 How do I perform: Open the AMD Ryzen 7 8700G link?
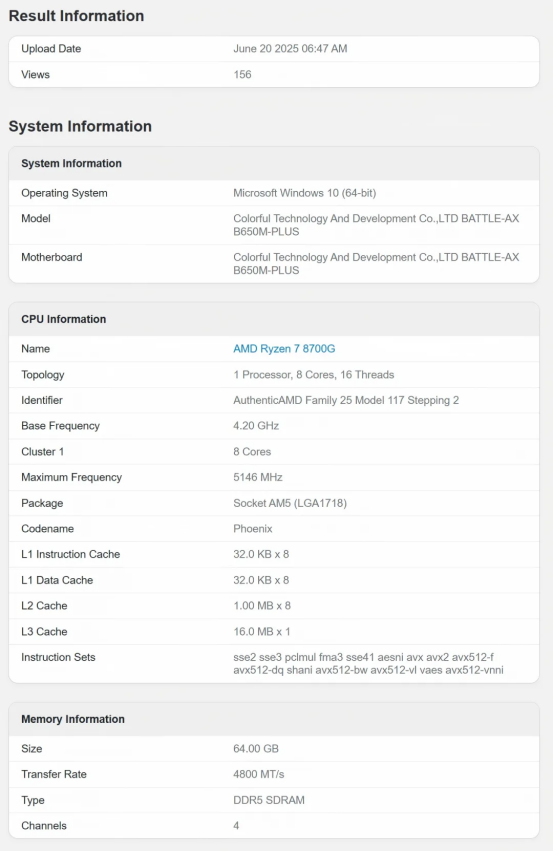[x=284, y=349]
